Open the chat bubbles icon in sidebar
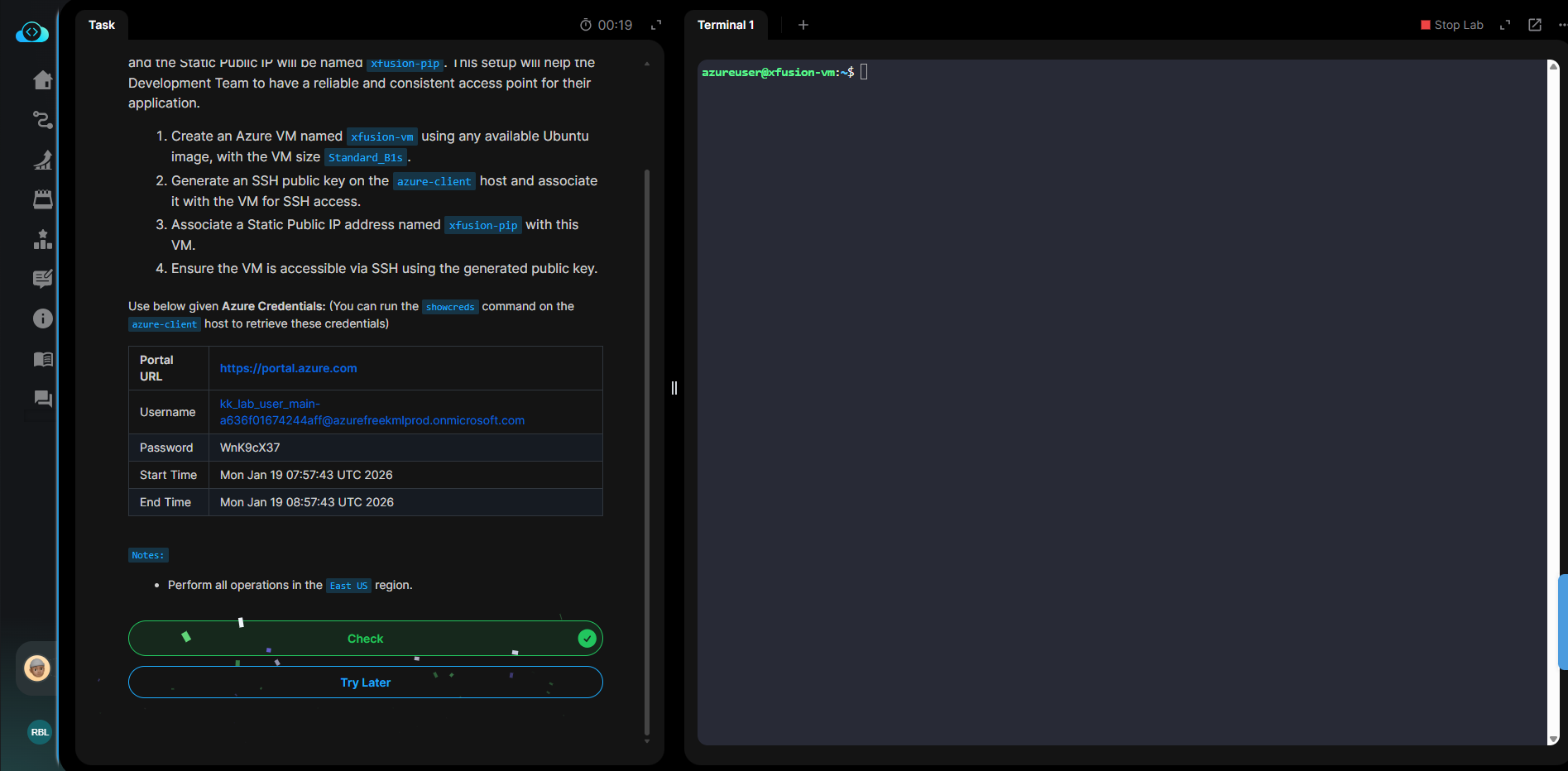The width and height of the screenshot is (1568, 771). [43, 399]
